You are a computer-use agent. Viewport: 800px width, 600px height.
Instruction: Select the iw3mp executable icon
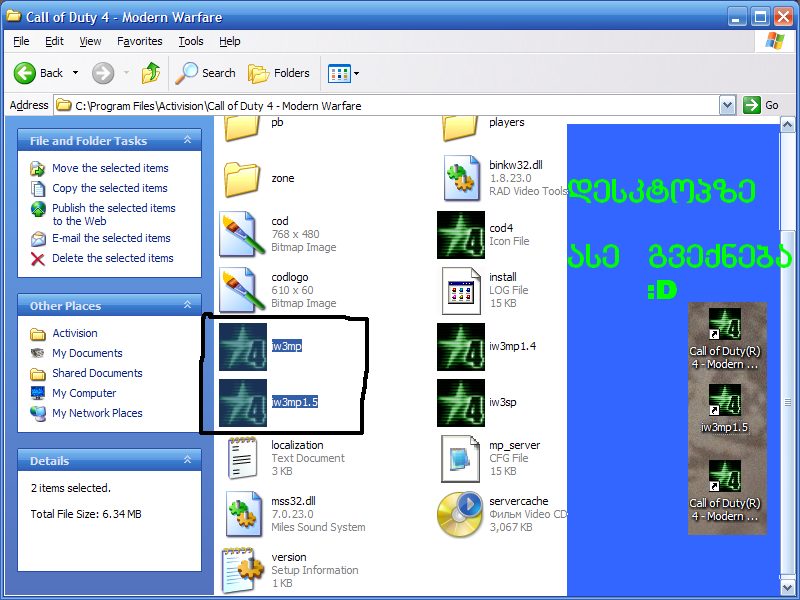[243, 347]
